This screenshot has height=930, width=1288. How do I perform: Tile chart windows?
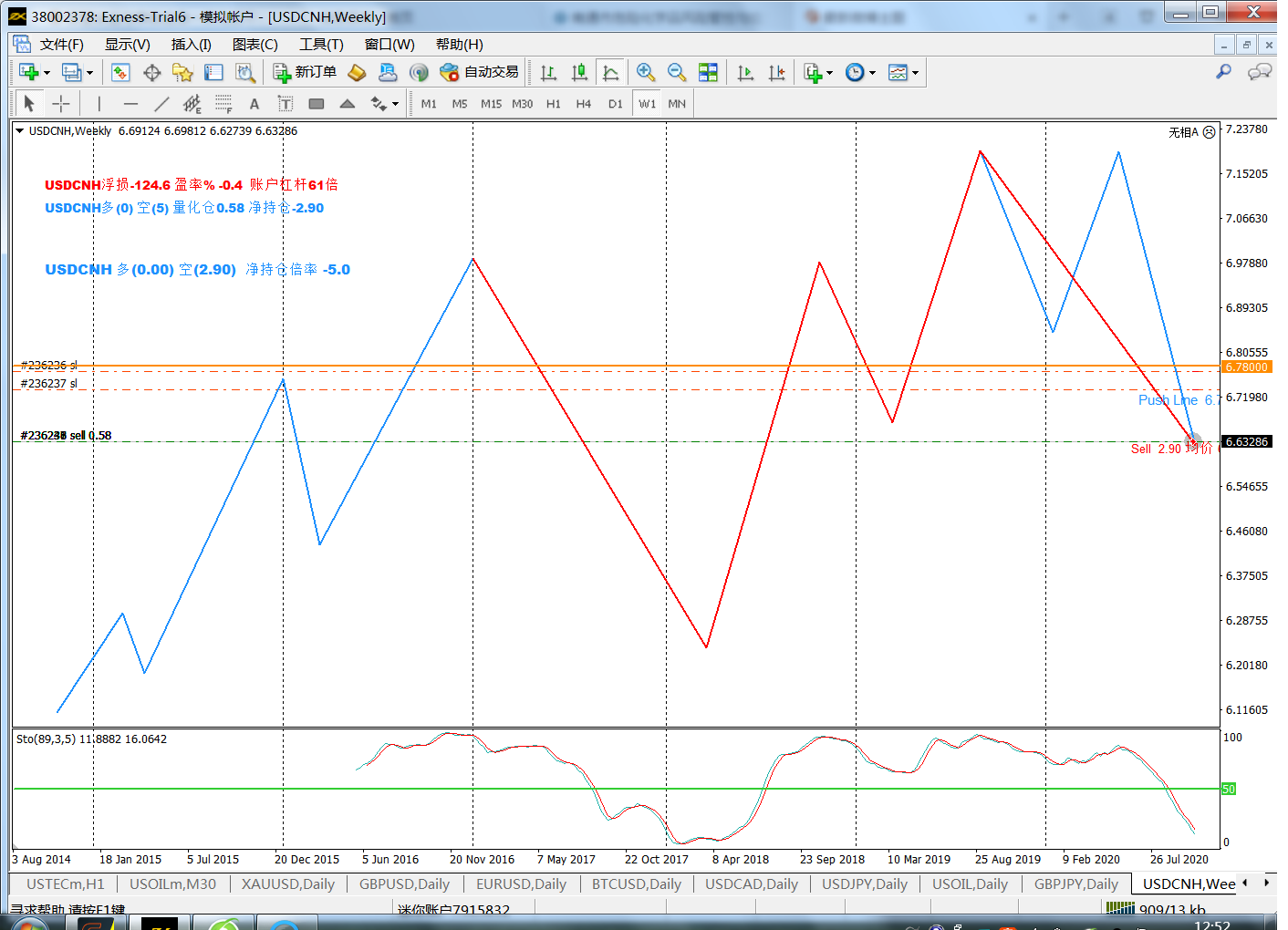(x=708, y=73)
